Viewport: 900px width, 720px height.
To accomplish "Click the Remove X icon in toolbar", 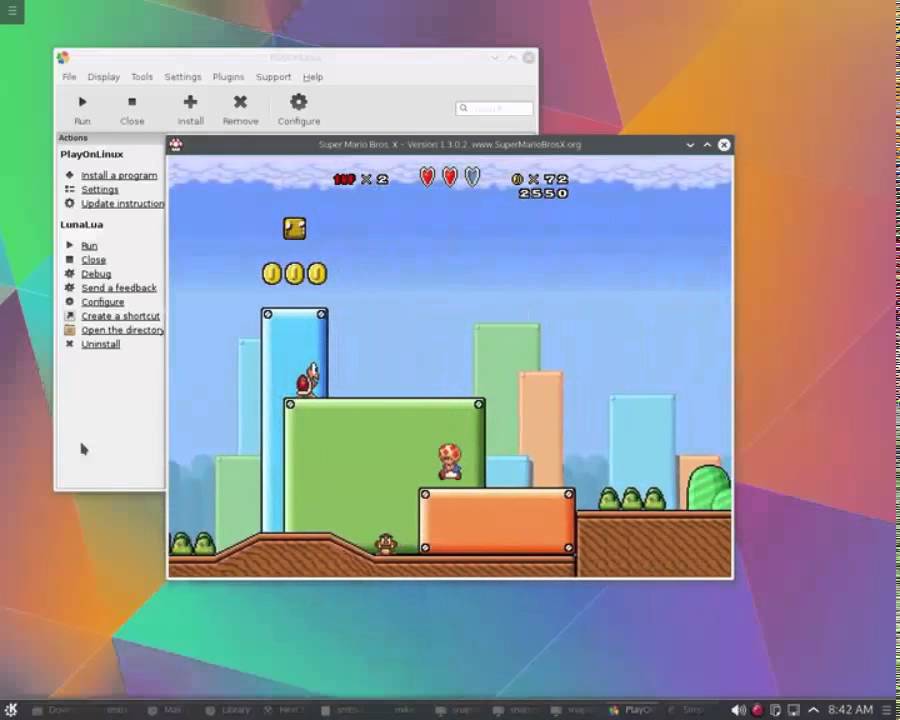I will tap(240, 102).
